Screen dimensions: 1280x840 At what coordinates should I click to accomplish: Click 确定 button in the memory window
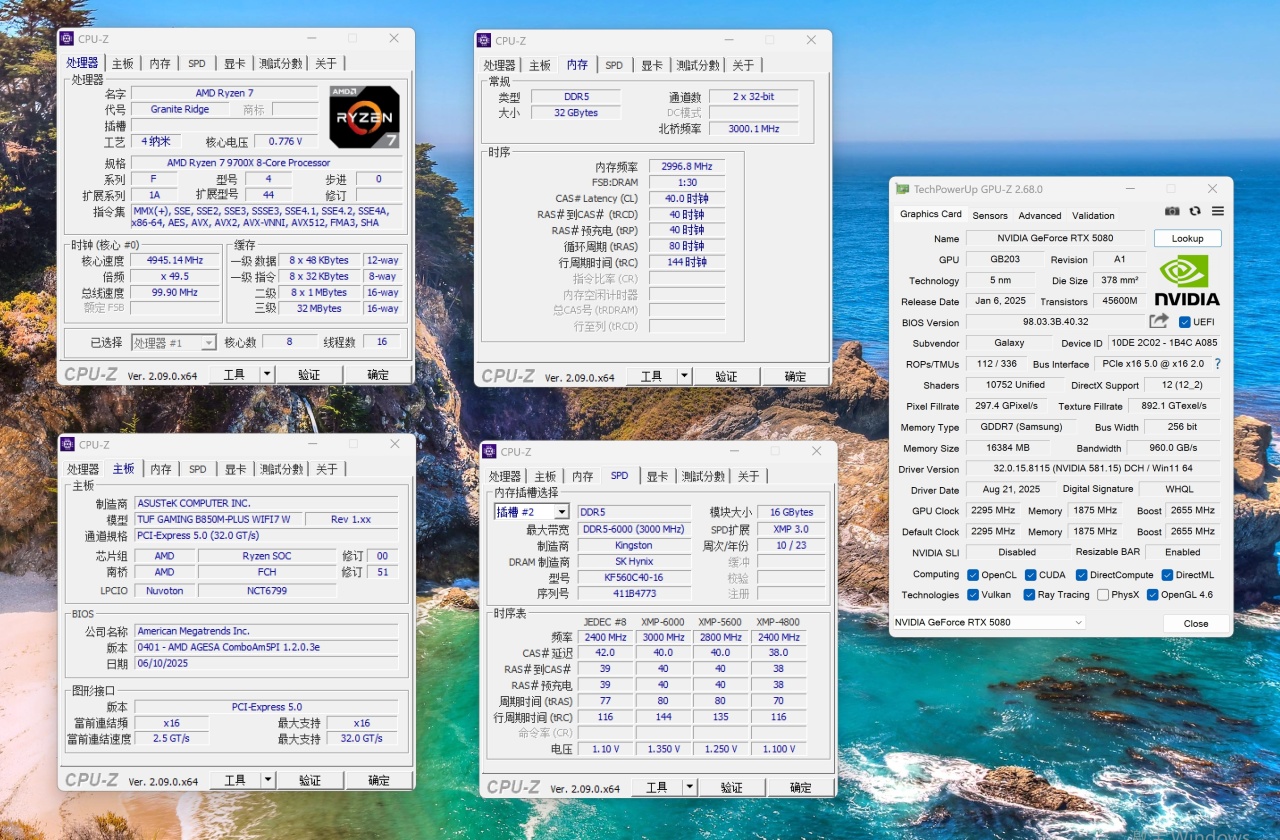coord(795,376)
